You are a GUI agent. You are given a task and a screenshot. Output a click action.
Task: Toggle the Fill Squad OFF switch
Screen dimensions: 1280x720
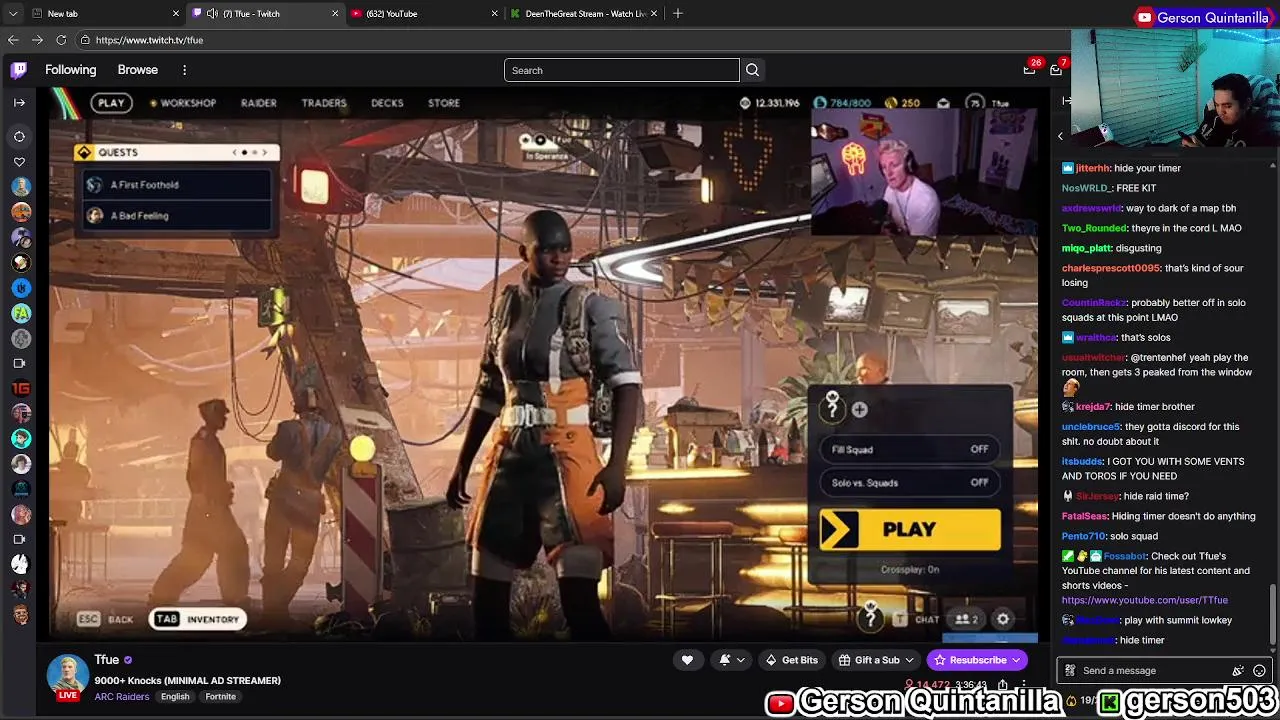point(909,450)
